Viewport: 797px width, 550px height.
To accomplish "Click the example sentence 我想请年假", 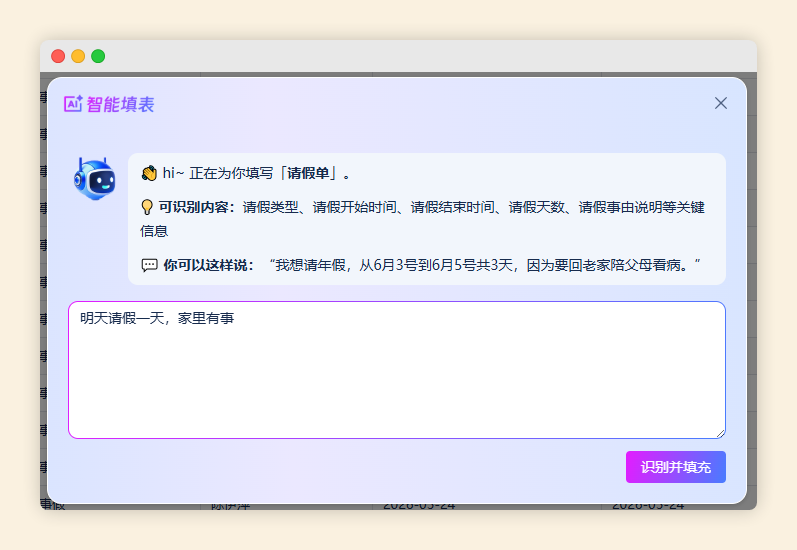I will coord(484,265).
